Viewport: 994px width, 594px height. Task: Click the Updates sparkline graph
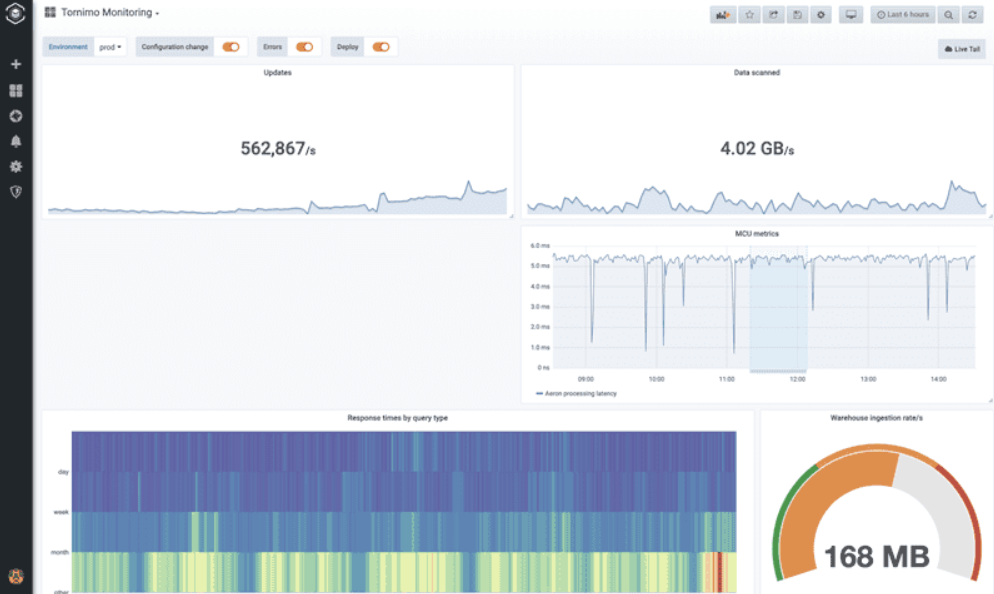click(x=278, y=199)
